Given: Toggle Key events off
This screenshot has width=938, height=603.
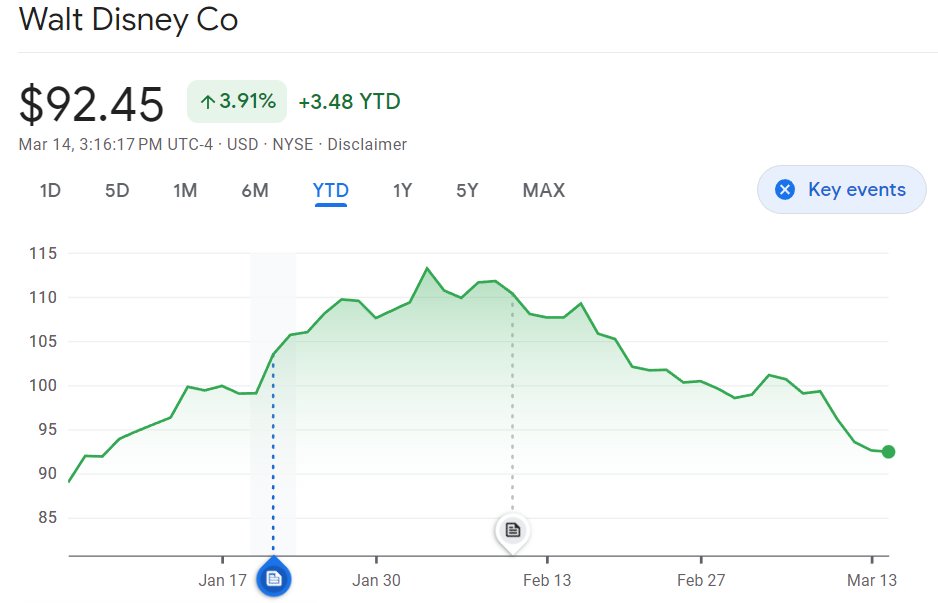Looking at the screenshot, I should tap(842, 190).
